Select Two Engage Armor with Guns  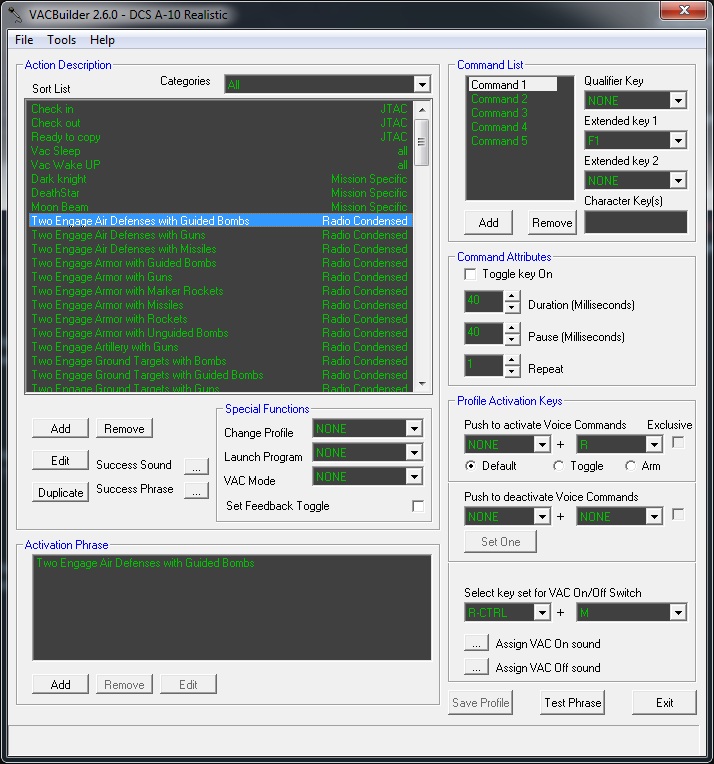(x=219, y=277)
